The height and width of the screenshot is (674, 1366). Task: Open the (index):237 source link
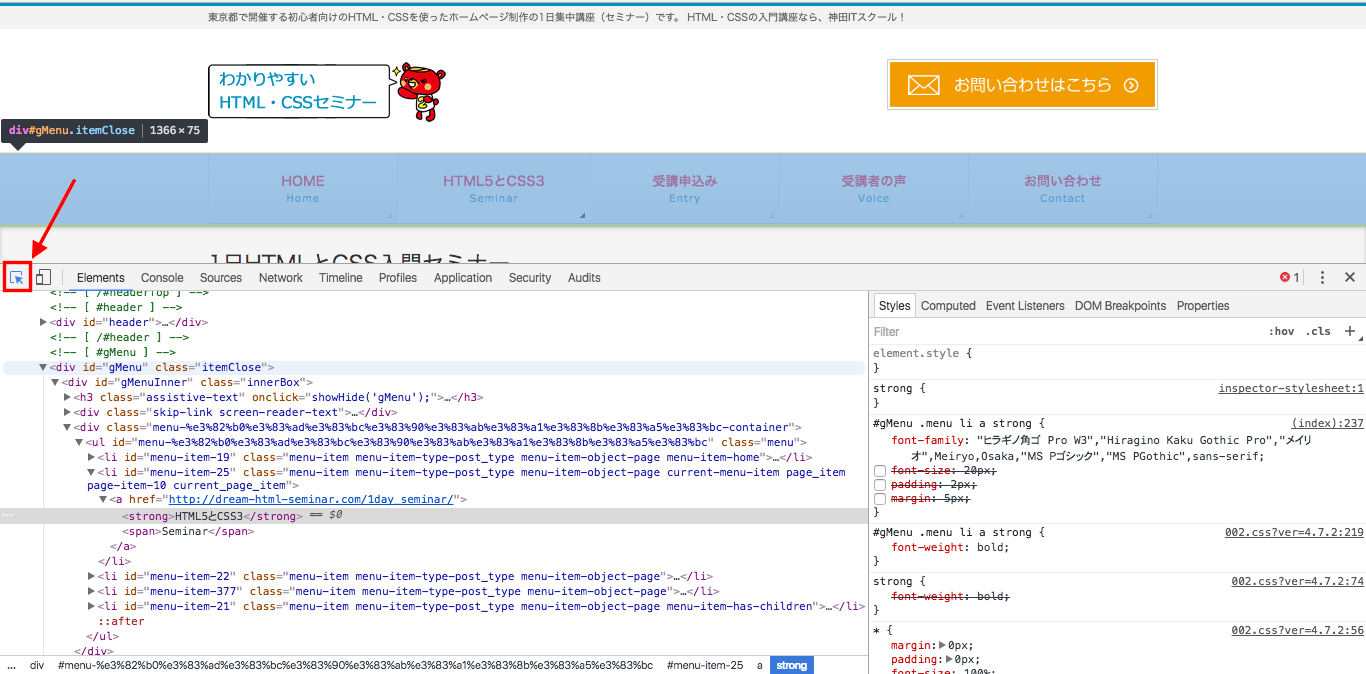point(1327,423)
